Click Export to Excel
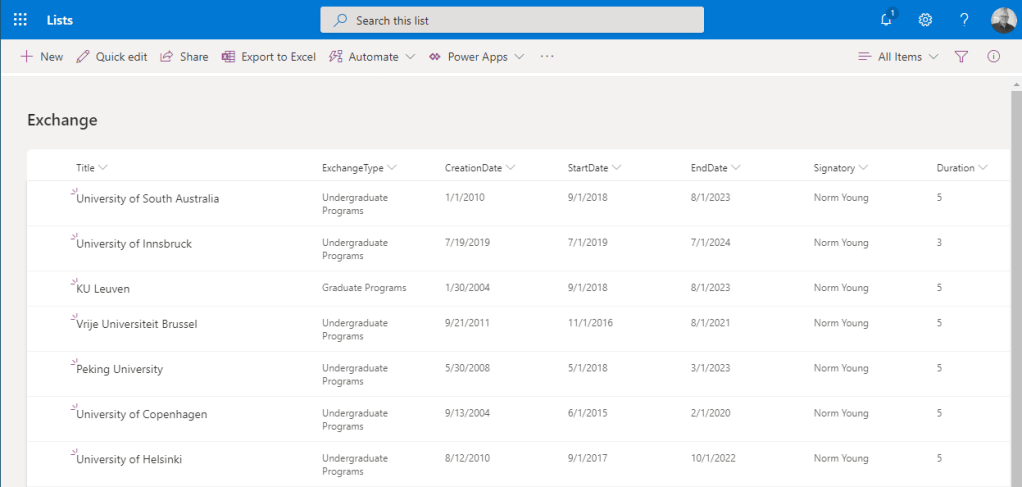This screenshot has width=1022, height=487. pyautogui.click(x=268, y=57)
